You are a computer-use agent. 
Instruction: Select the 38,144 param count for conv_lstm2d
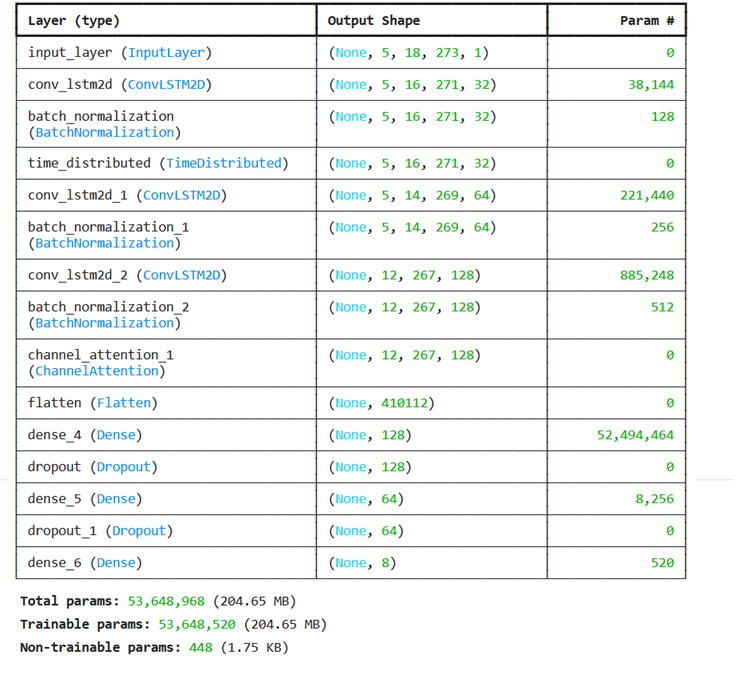(650, 85)
